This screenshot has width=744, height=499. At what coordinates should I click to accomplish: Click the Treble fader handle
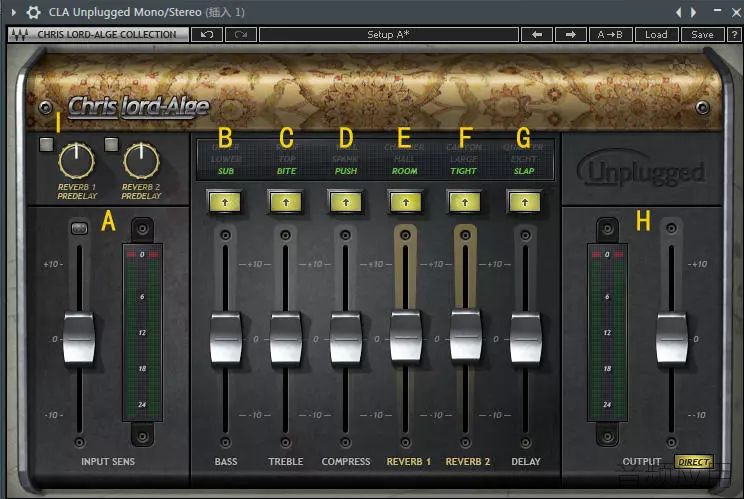point(286,338)
